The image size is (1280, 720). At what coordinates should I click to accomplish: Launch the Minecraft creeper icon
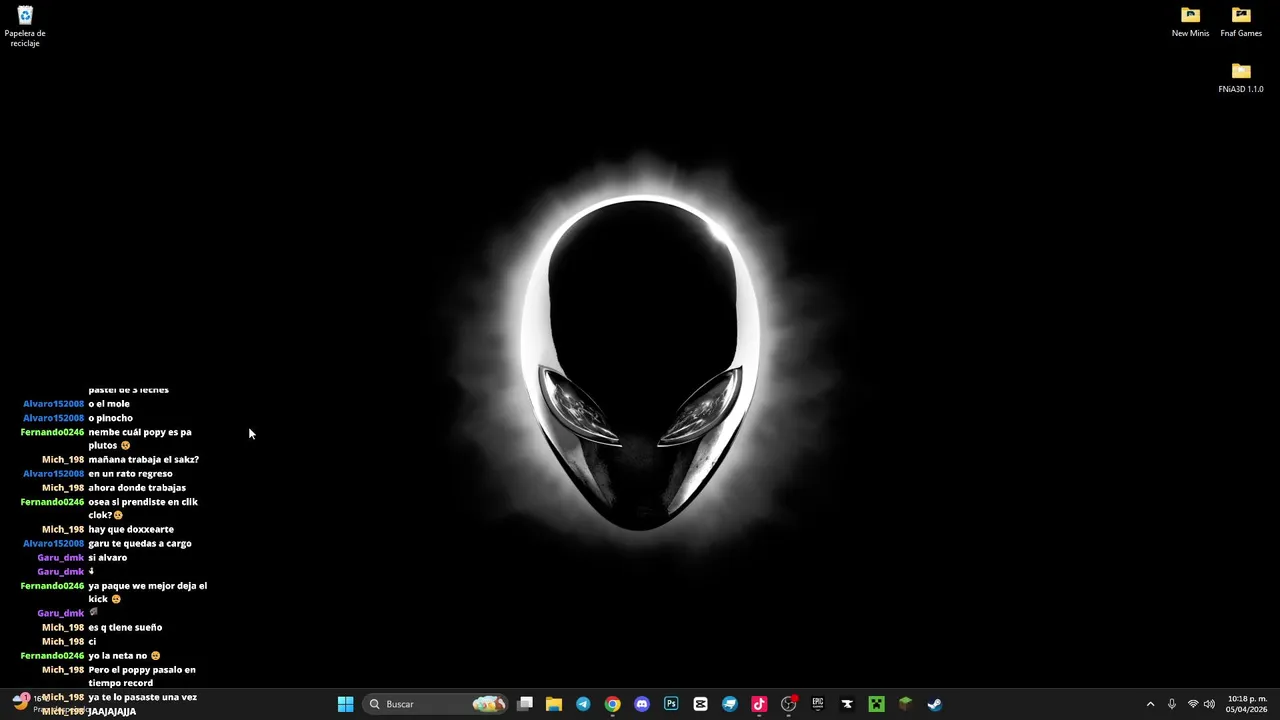876,704
